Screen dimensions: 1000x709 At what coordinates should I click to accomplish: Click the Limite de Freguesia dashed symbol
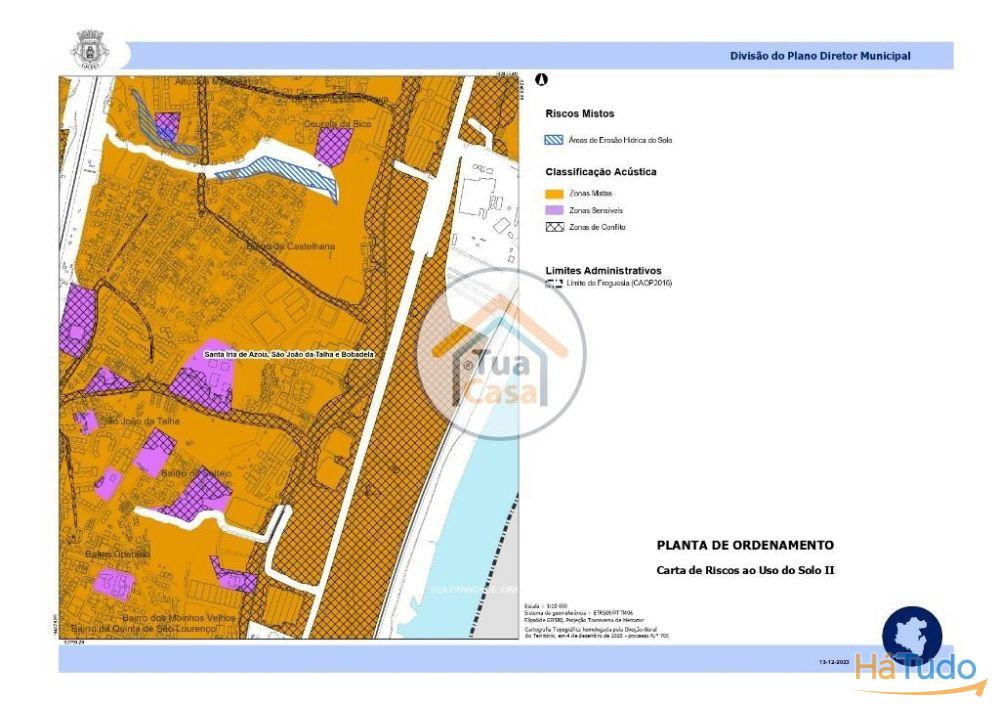pos(554,283)
